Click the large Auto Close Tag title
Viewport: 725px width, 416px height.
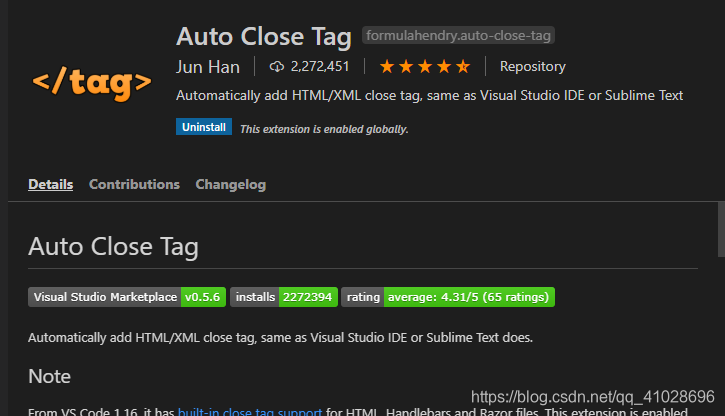pyautogui.click(x=264, y=37)
